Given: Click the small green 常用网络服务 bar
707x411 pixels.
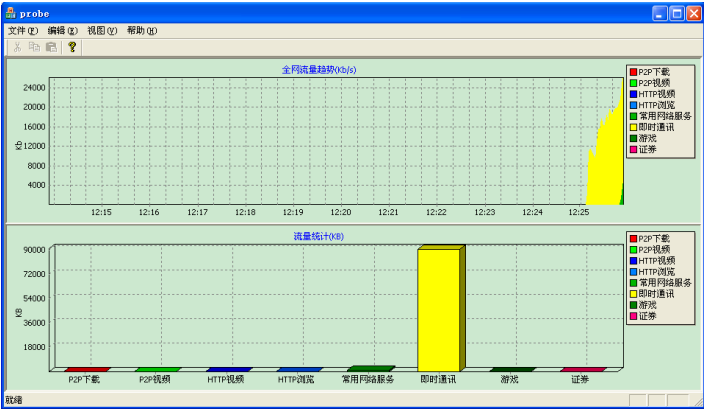Looking at the screenshot, I should [371, 369].
